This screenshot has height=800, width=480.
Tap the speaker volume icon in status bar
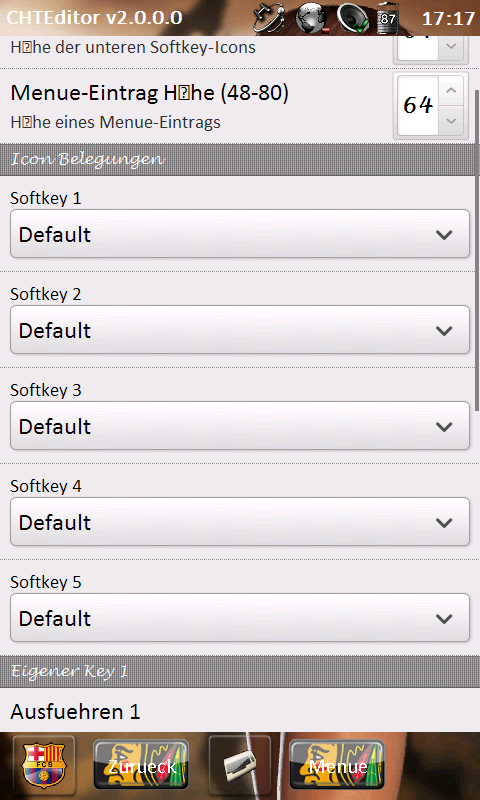352,18
